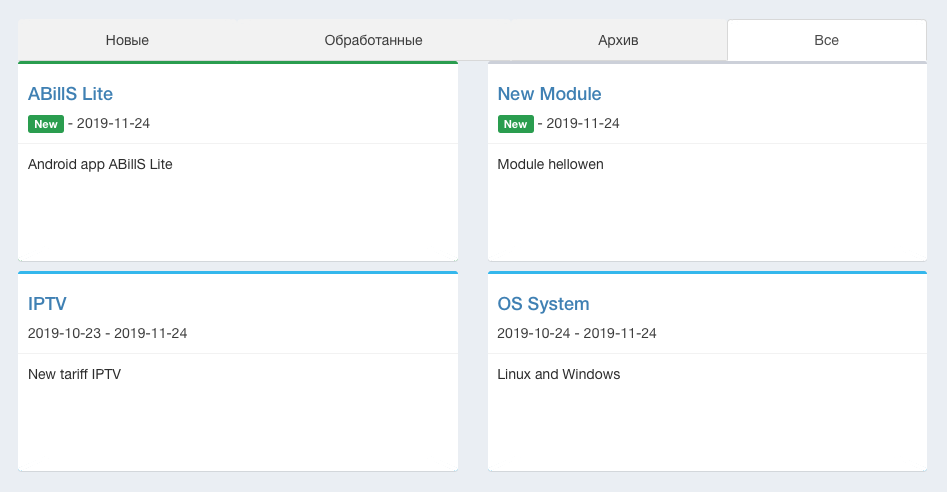Click the IPTV card title
Image resolution: width=947 pixels, height=492 pixels.
[47, 304]
